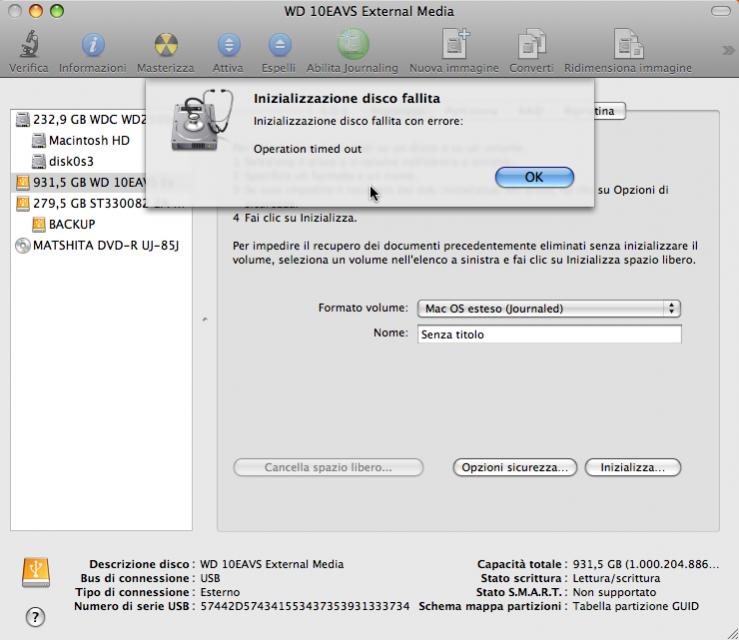This screenshot has height=640, width=739.
Task: Click the green zoom window button
Action: [57, 11]
